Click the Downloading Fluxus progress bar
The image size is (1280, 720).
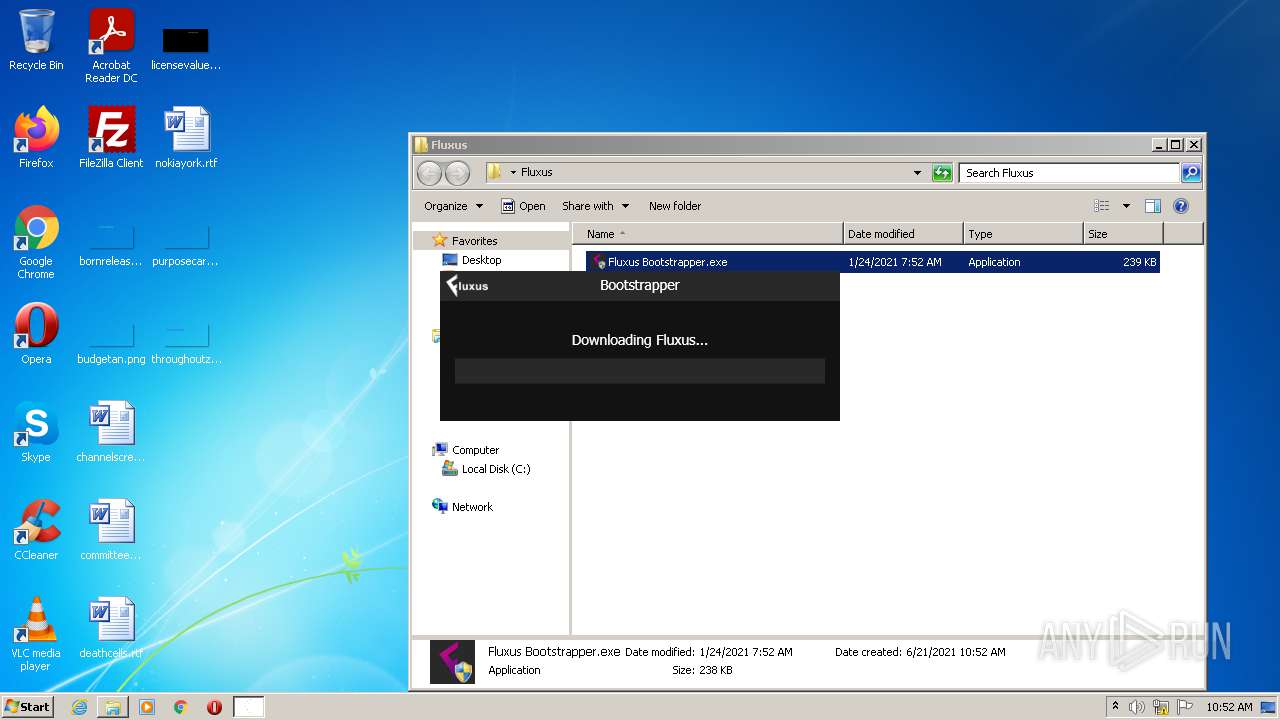pos(640,371)
